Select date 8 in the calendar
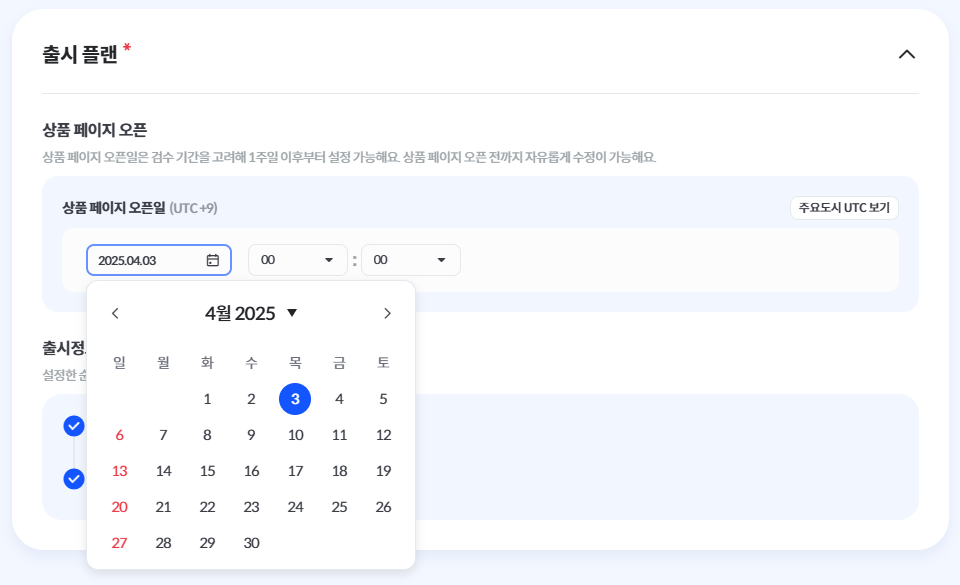The height and width of the screenshot is (585, 960). tap(208, 435)
